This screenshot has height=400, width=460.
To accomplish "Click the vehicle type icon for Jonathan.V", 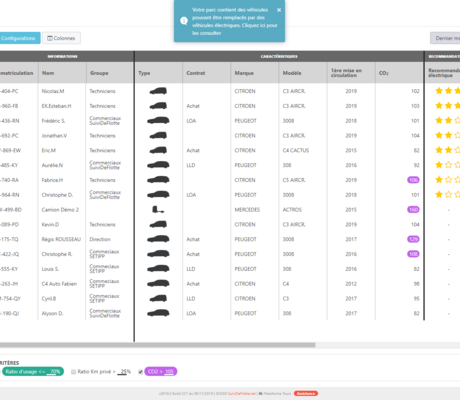I will tap(158, 136).
